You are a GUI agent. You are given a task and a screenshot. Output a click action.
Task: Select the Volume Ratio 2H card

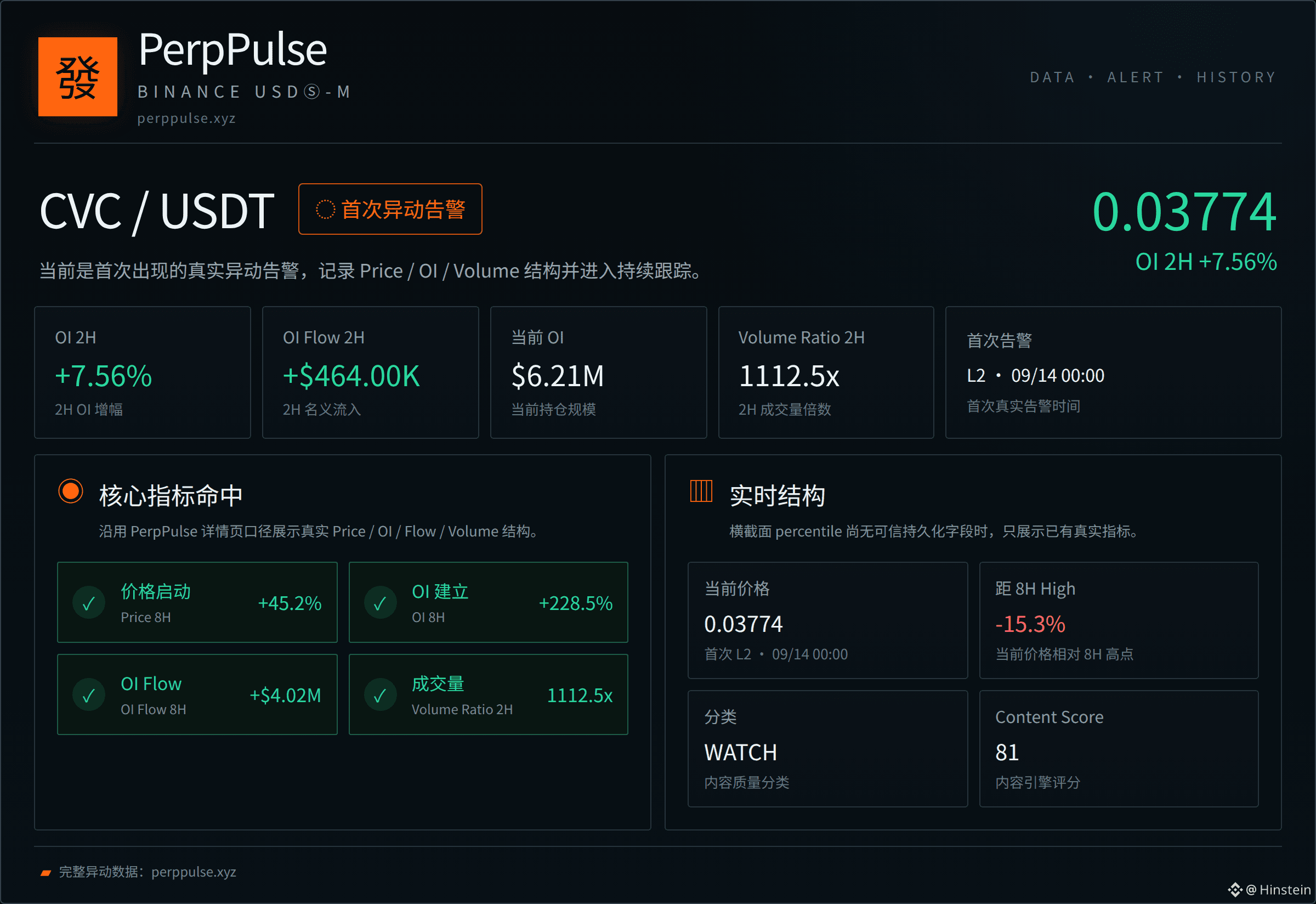826,372
